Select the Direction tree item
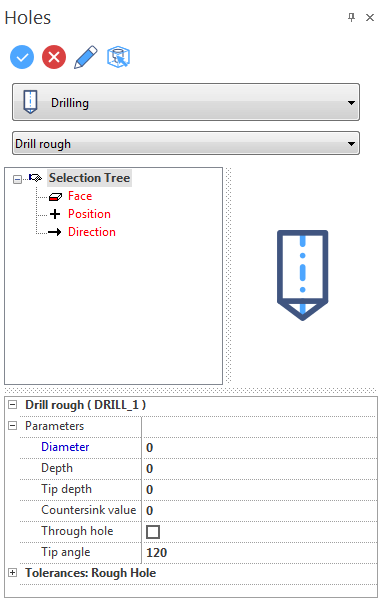The width and height of the screenshot is (381, 600). click(x=92, y=232)
